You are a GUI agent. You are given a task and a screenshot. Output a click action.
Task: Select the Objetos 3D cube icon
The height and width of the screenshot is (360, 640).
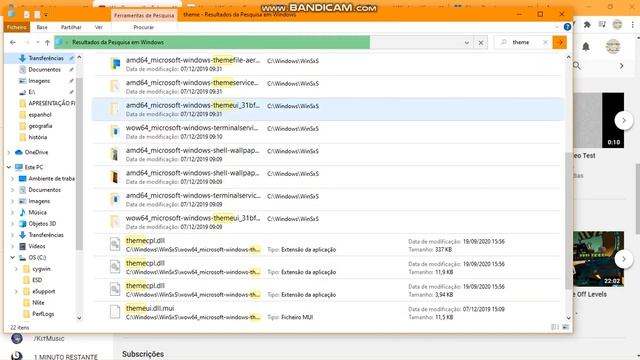click(x=22, y=224)
